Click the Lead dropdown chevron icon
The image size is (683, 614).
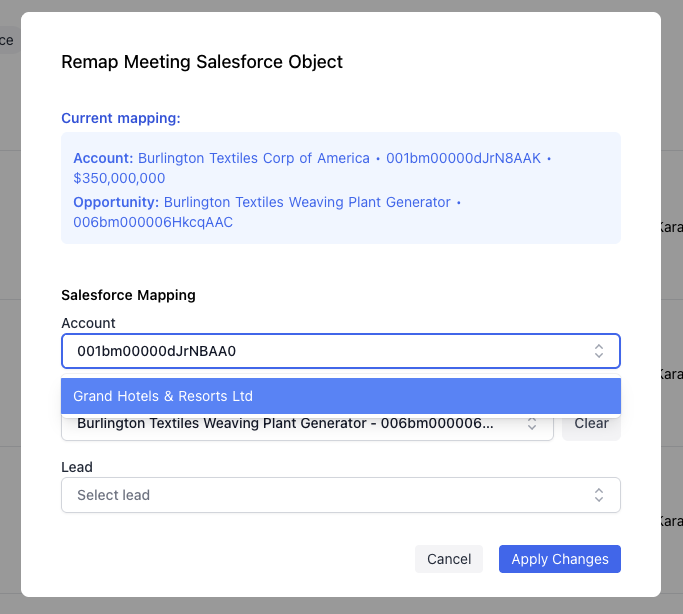pyautogui.click(x=598, y=495)
